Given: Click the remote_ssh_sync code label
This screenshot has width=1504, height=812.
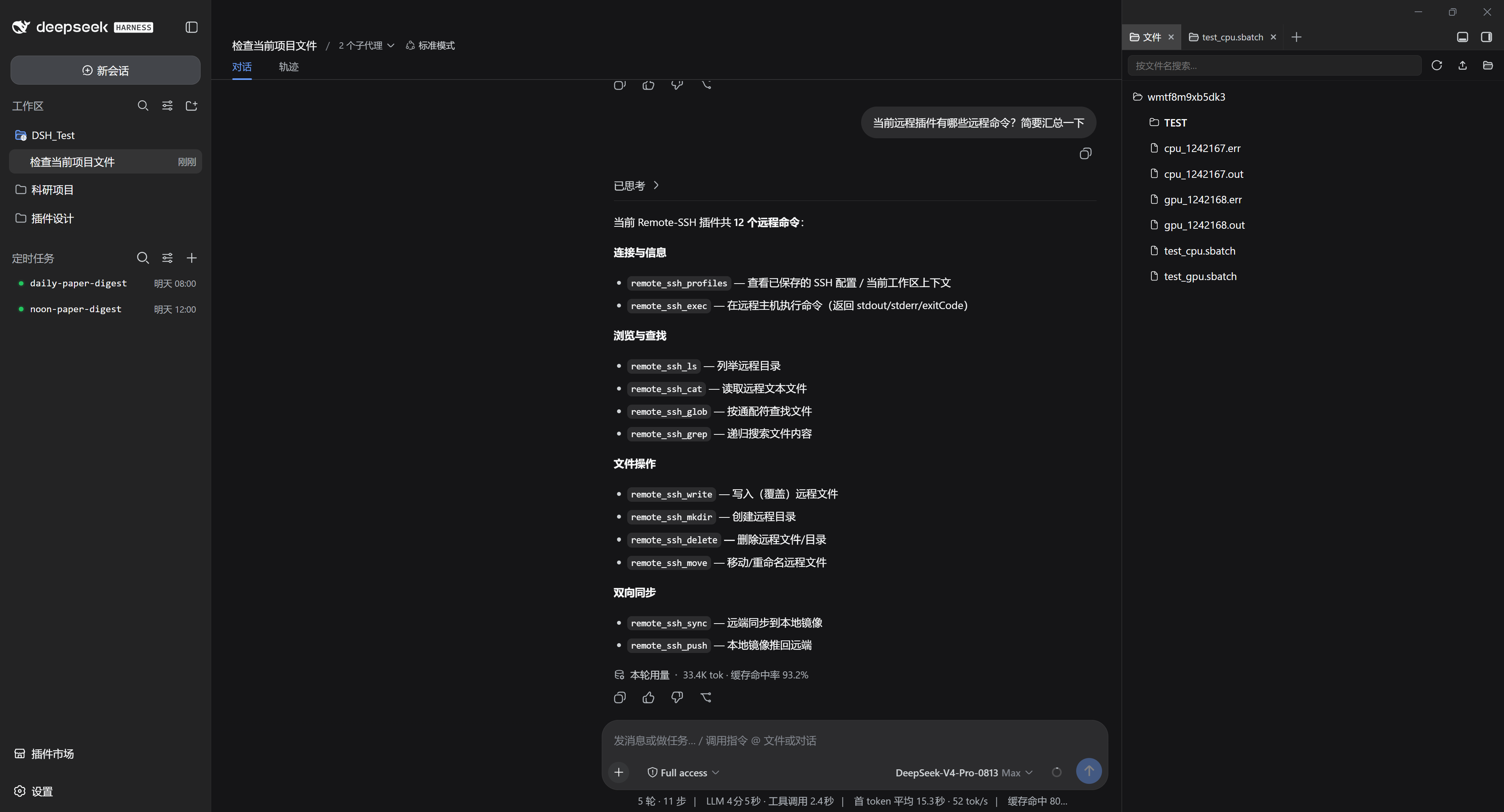Looking at the screenshot, I should [668, 623].
